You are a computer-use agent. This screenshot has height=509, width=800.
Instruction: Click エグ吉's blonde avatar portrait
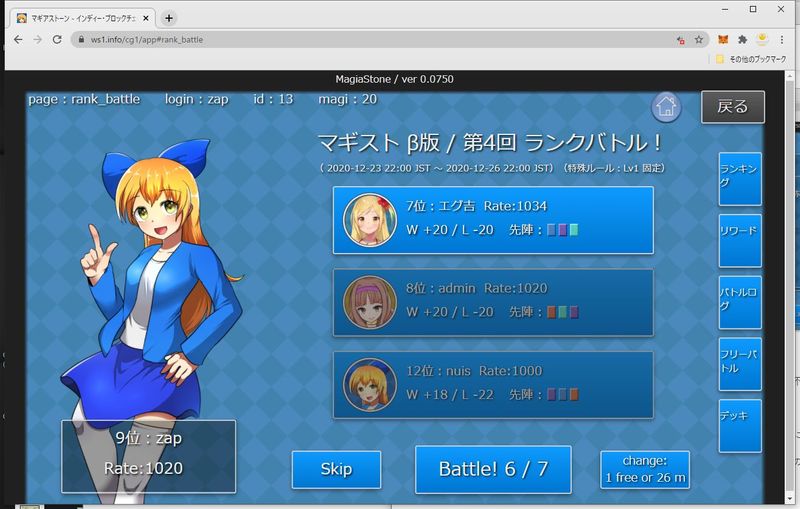[x=369, y=220]
